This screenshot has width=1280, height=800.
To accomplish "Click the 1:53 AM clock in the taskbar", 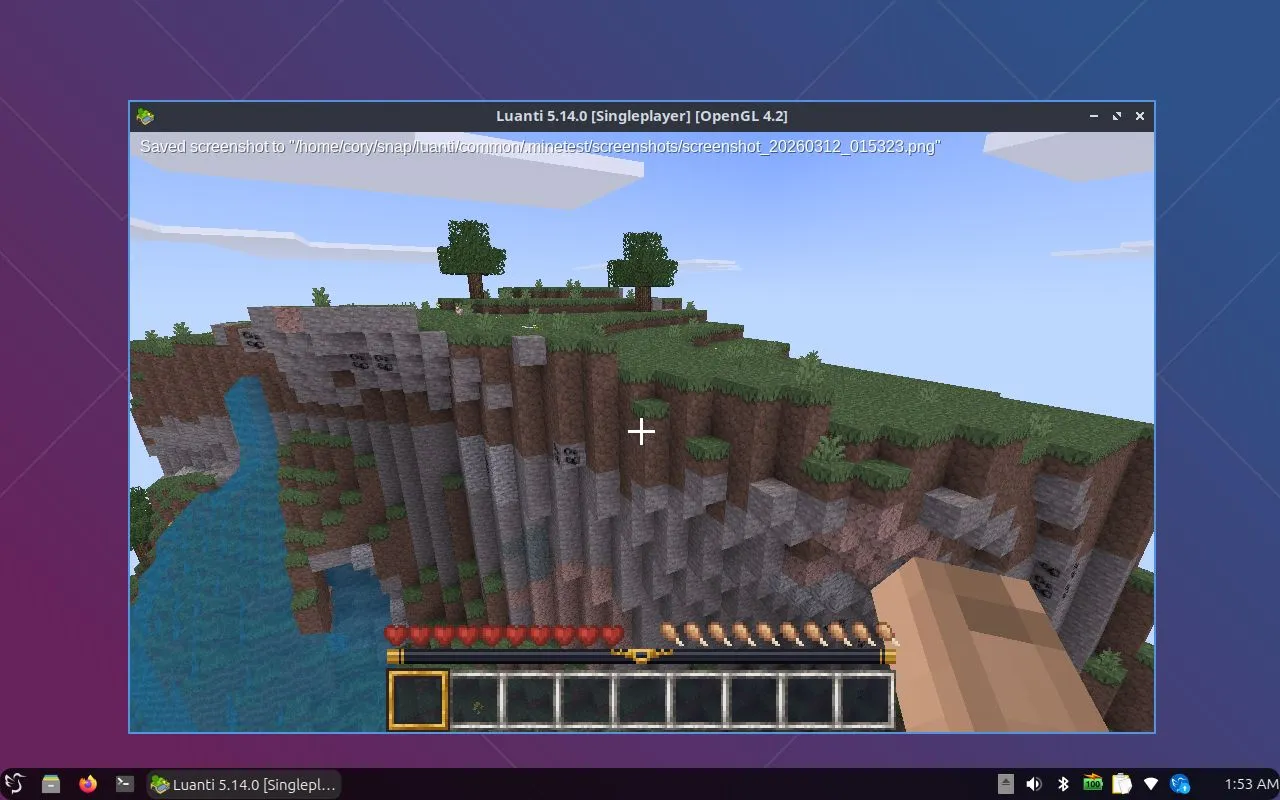I will pyautogui.click(x=1250, y=784).
